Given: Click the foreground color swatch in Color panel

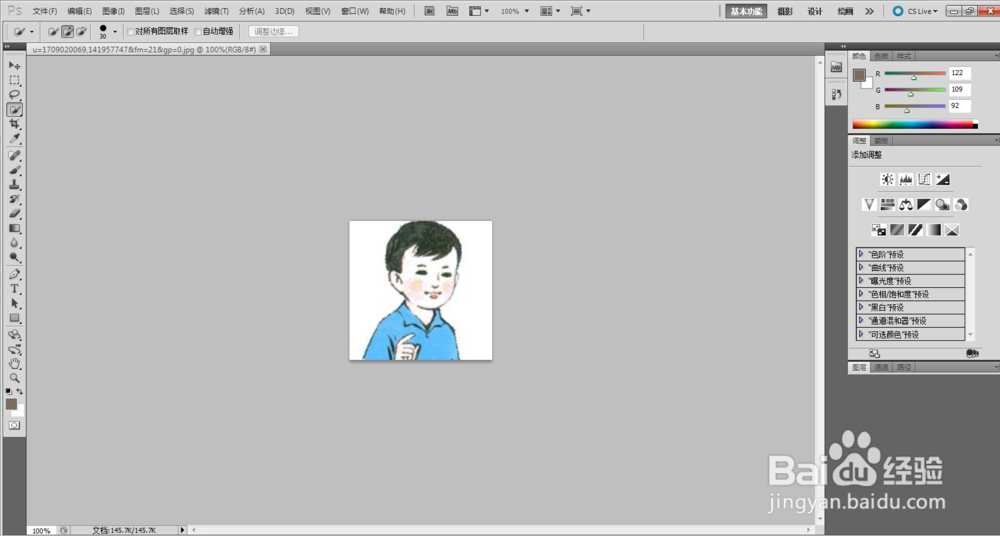Looking at the screenshot, I should pyautogui.click(x=859, y=75).
